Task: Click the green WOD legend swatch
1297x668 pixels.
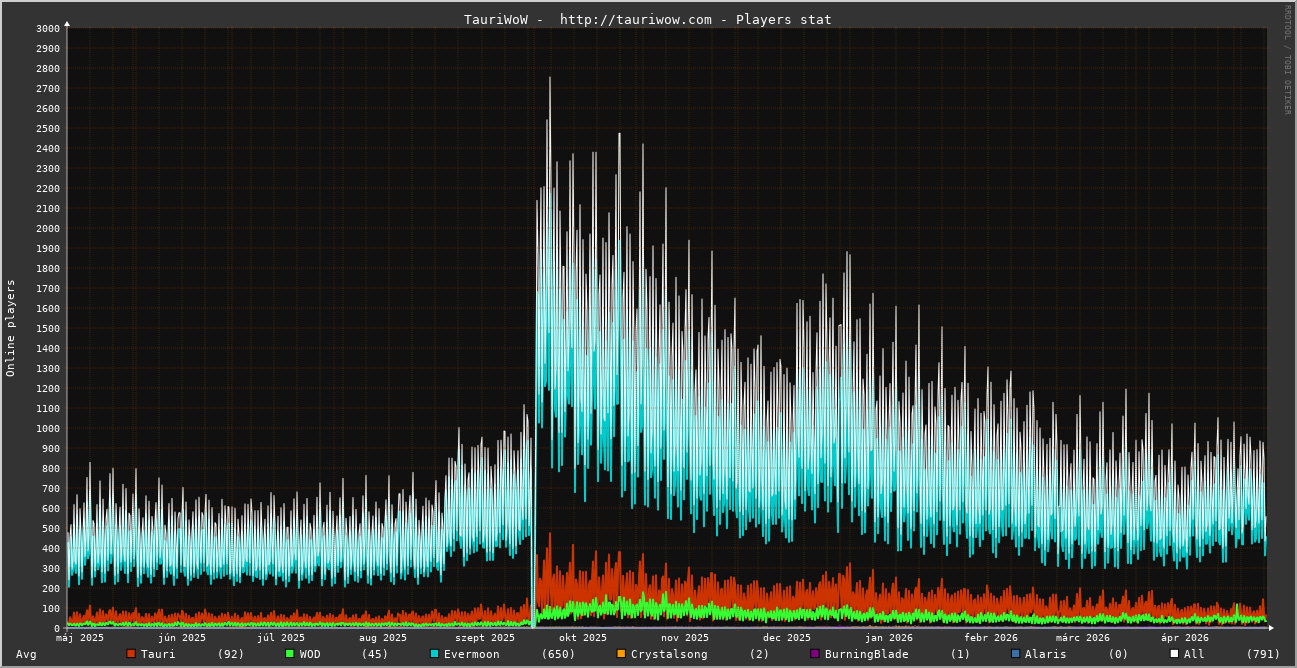Action: pos(290,654)
